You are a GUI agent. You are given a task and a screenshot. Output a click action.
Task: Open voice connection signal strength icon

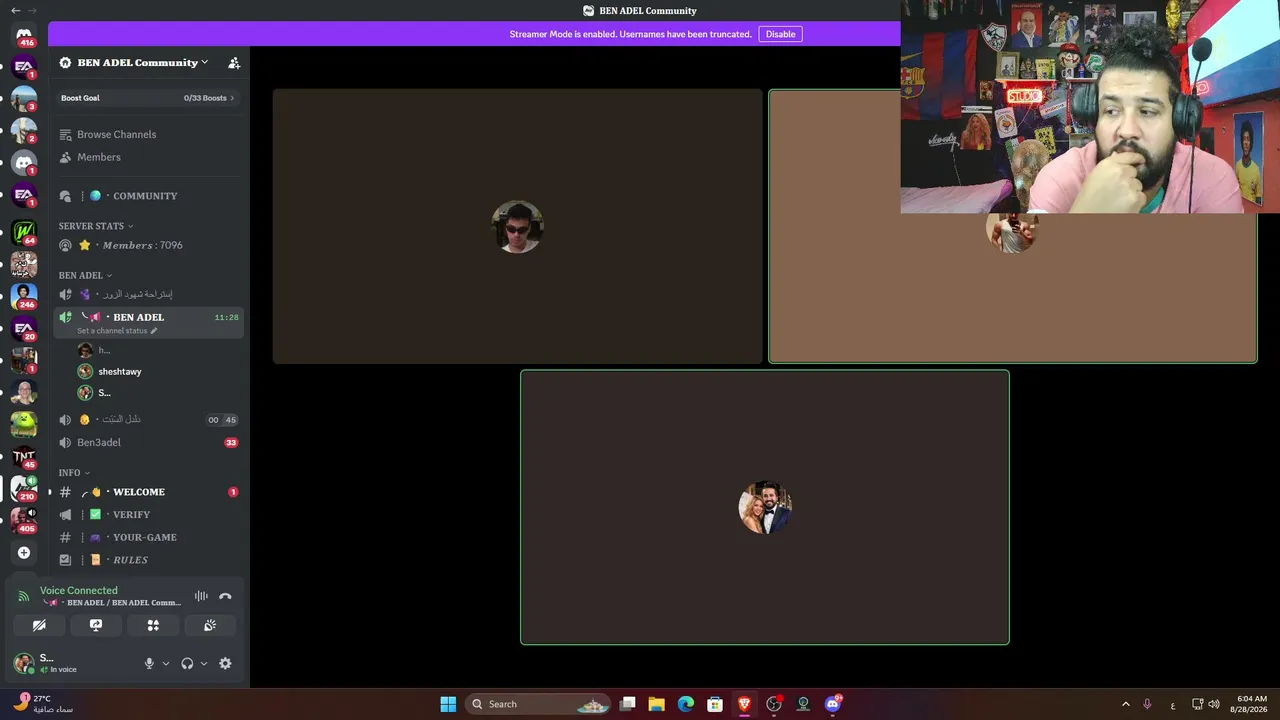click(24, 596)
